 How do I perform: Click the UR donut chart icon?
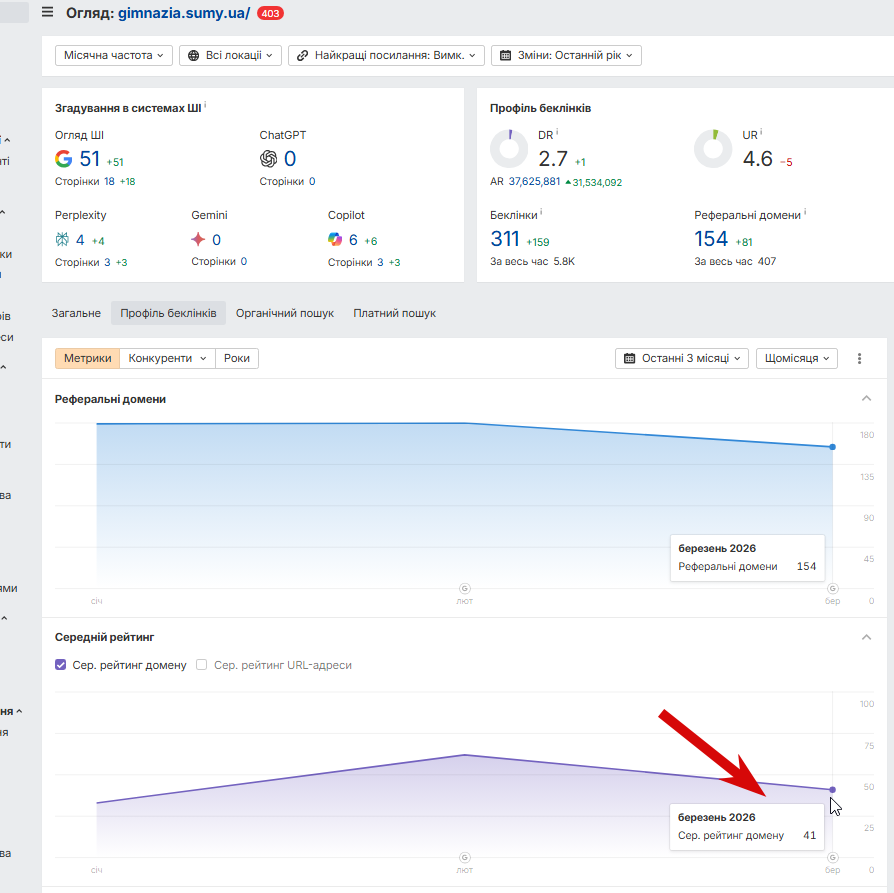[713, 149]
